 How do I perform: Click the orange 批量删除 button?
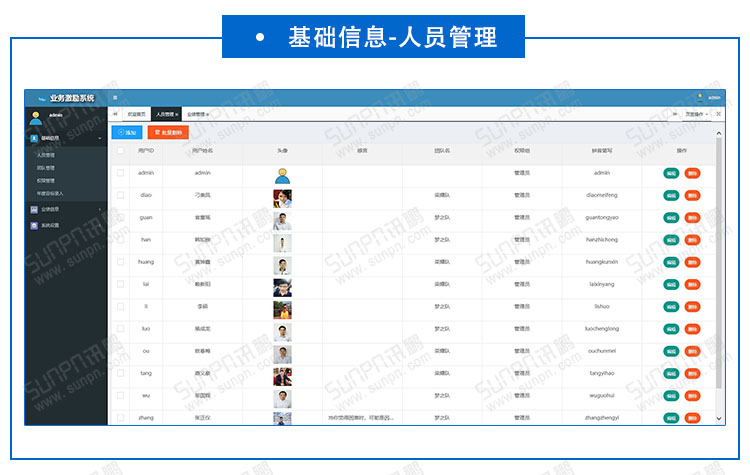click(x=167, y=132)
